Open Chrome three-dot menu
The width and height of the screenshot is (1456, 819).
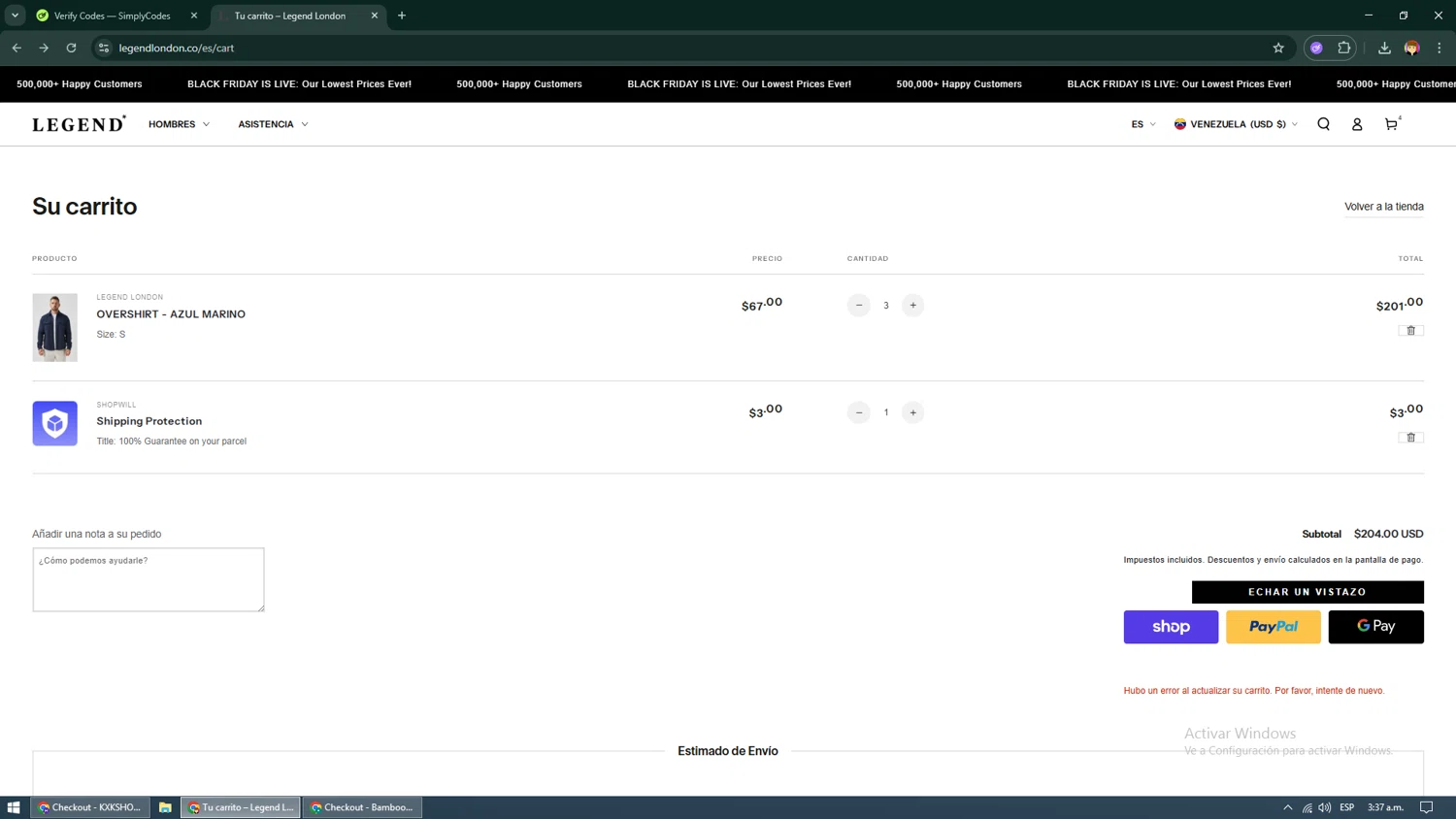(1439, 48)
